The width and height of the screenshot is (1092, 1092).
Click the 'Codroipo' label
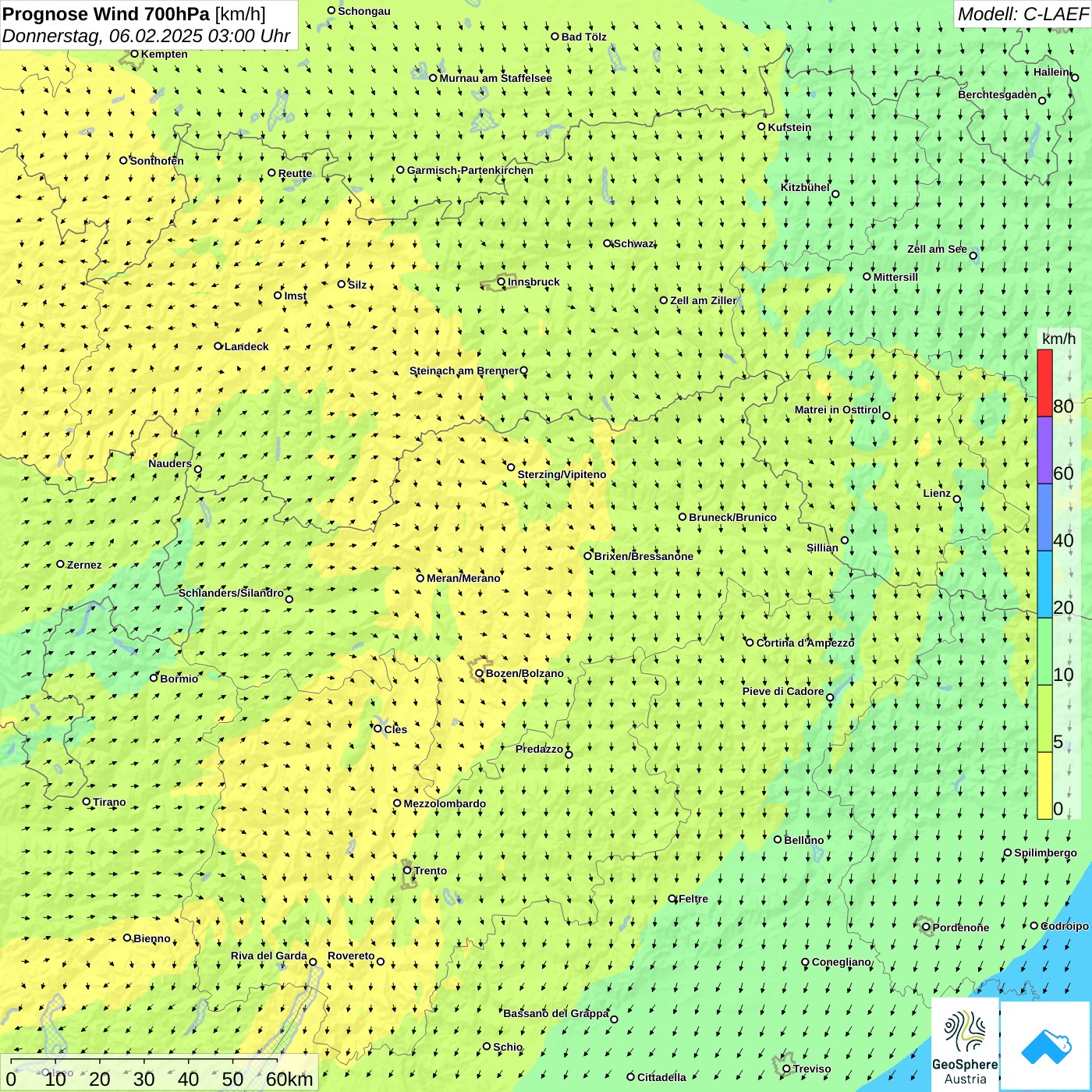click(x=1065, y=926)
